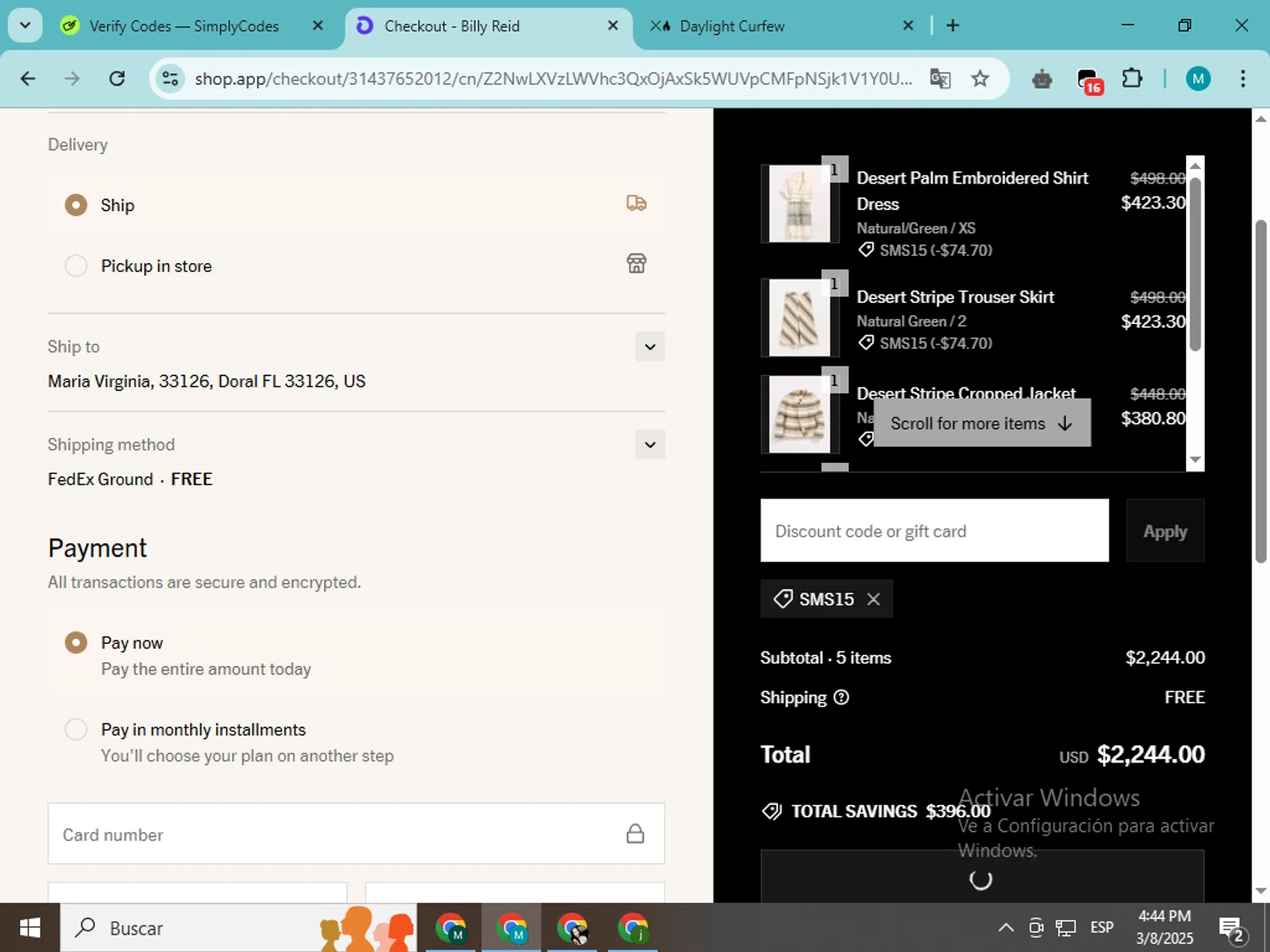Open site information icon in address bar
The image size is (1270, 952).
coord(170,79)
